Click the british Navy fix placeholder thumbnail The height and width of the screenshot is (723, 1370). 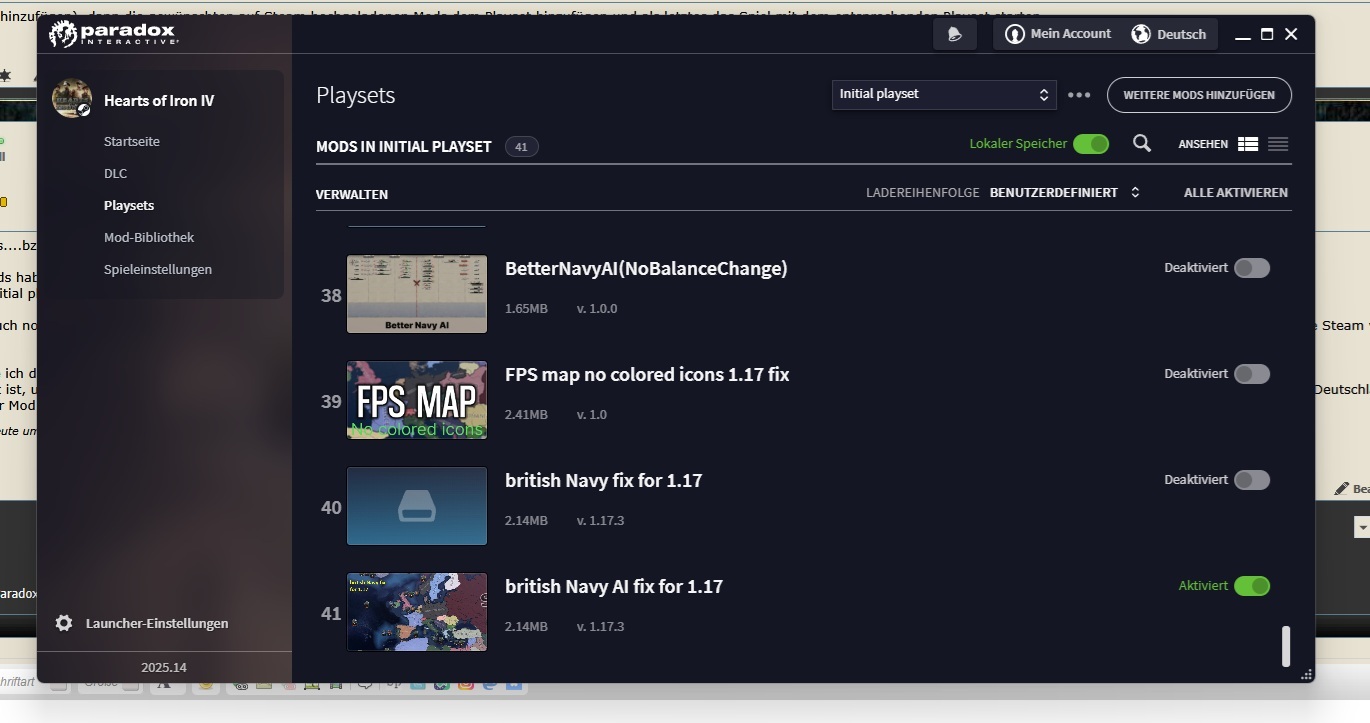417,506
